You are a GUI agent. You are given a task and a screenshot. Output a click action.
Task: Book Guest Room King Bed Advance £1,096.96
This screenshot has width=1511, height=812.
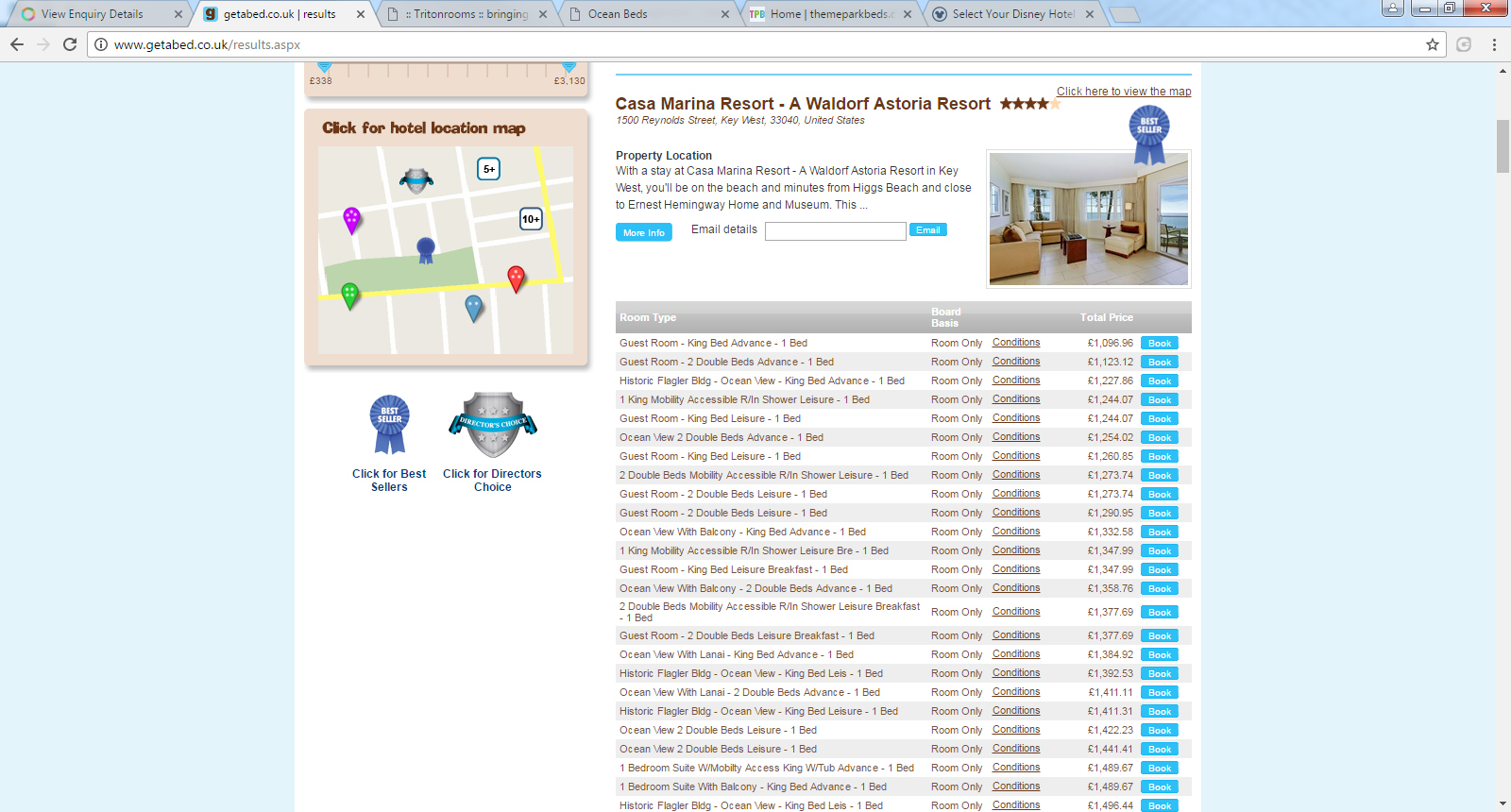click(1160, 344)
